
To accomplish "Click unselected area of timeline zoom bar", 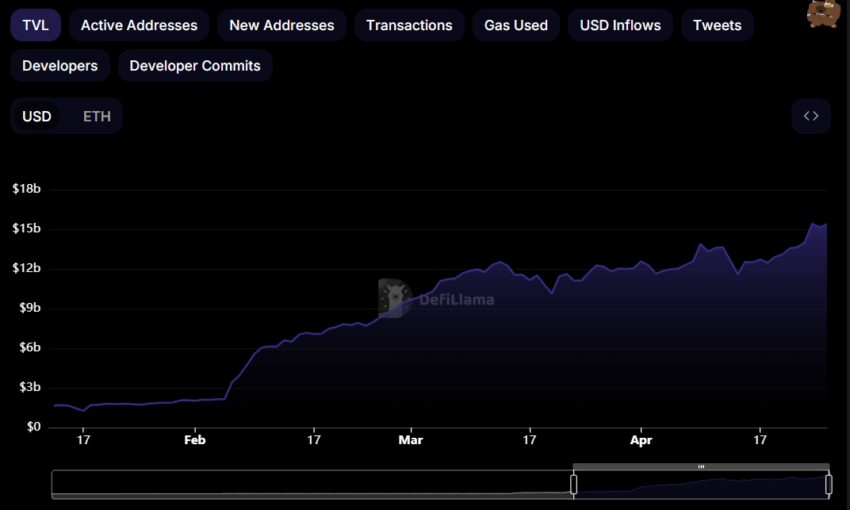I will (x=310, y=484).
